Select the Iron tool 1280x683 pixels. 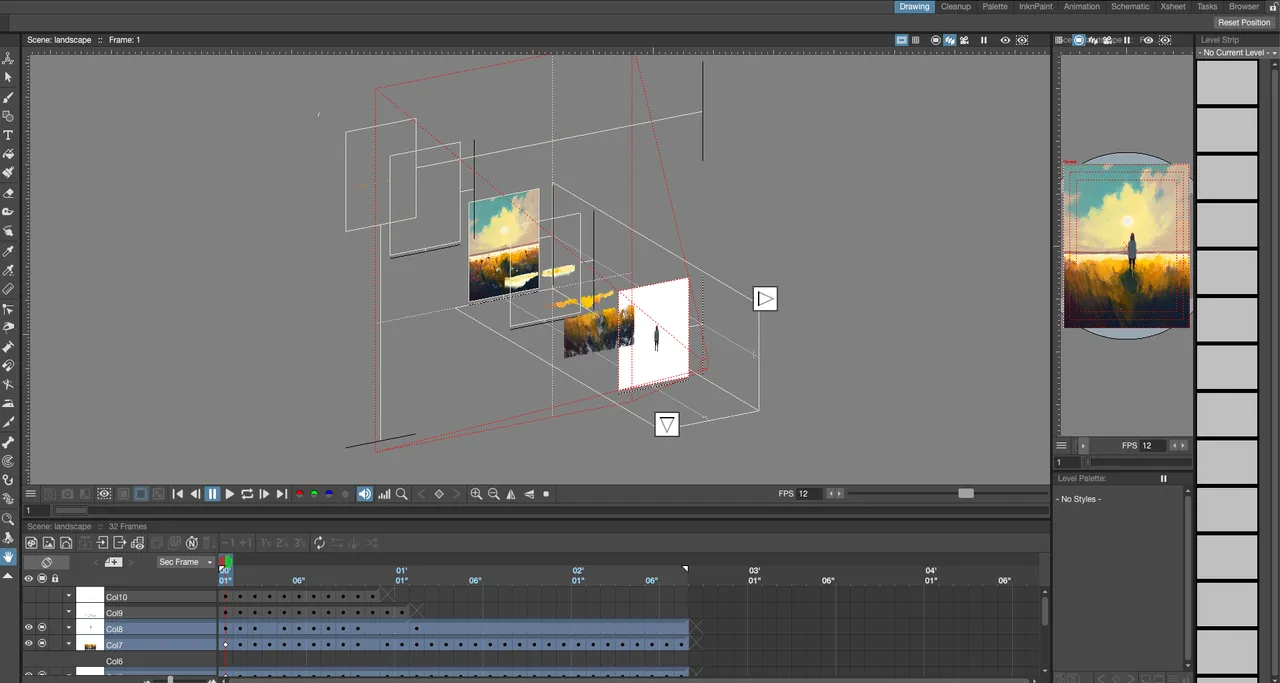[8, 404]
